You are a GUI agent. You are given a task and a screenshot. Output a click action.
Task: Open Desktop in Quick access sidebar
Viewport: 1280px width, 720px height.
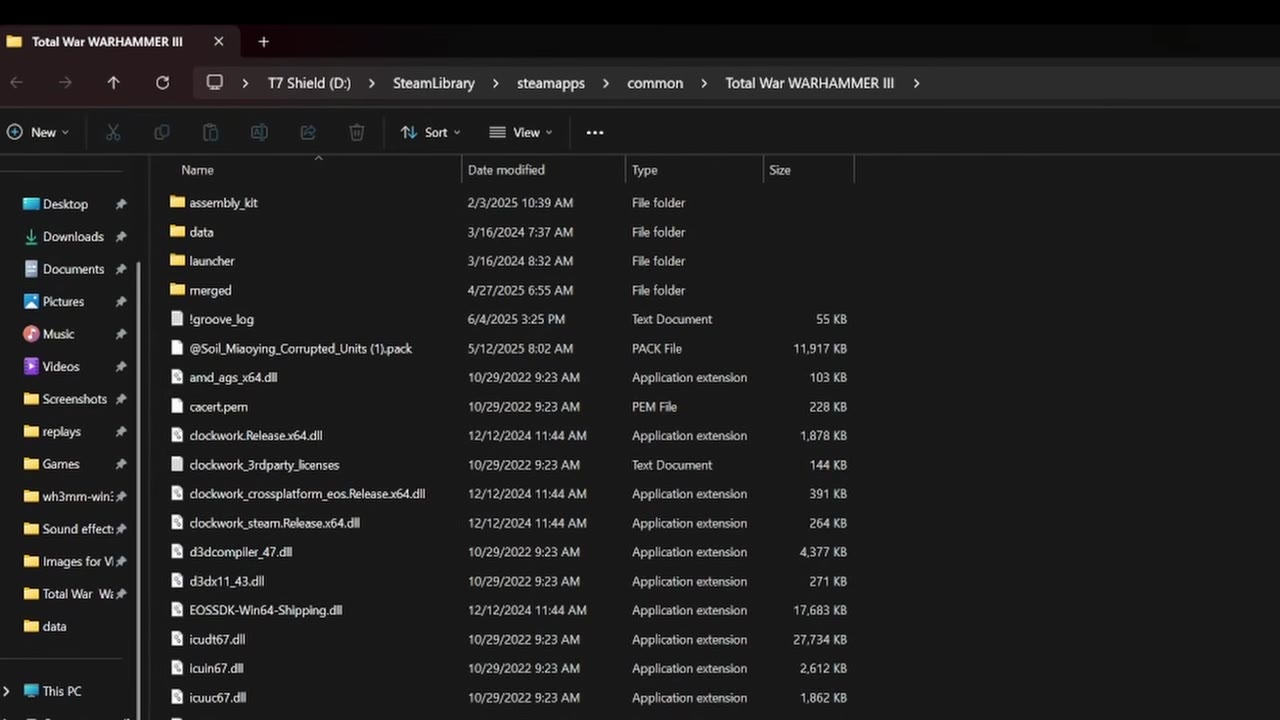(65, 204)
